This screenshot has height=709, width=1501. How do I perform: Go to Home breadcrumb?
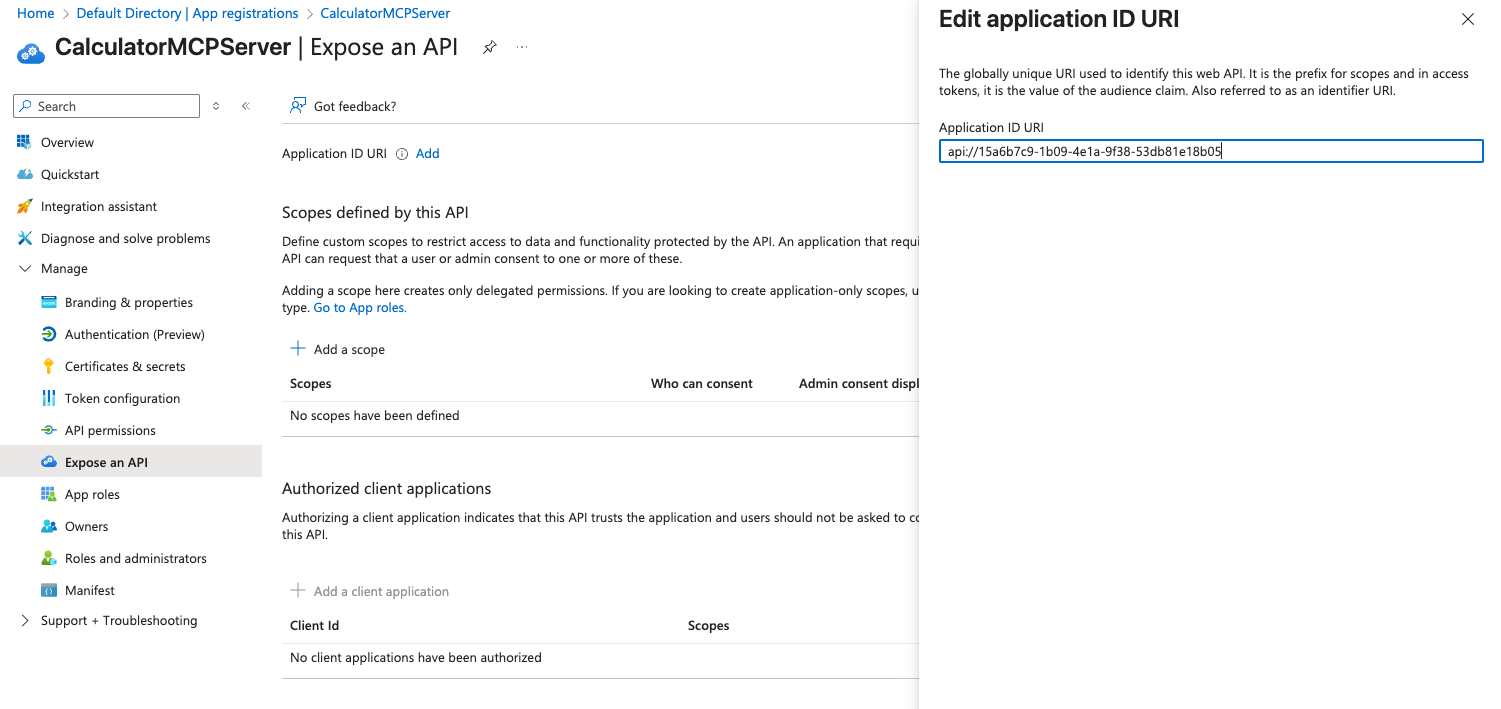[x=36, y=13]
